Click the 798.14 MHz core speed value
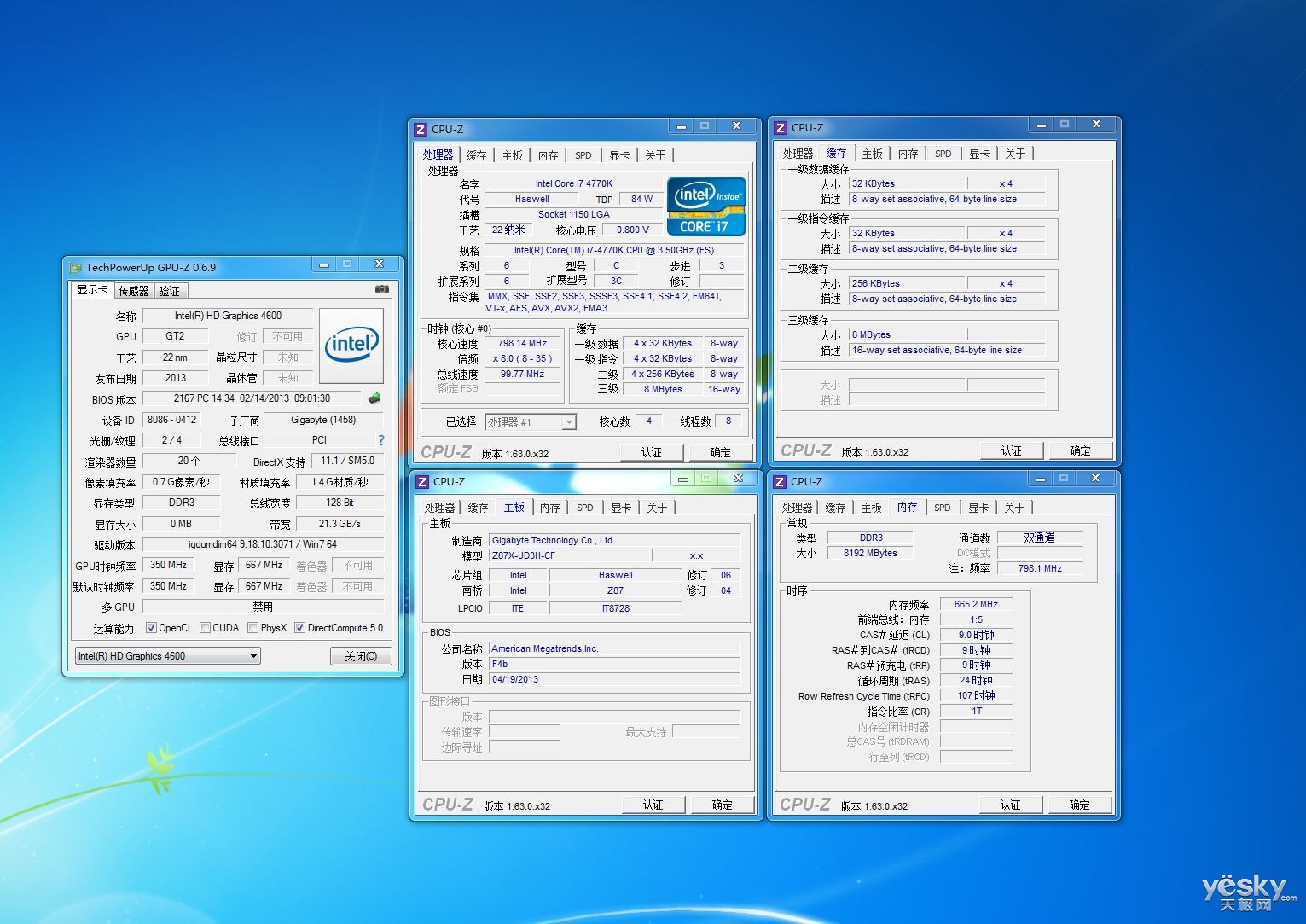This screenshot has width=1306, height=924. click(523, 343)
